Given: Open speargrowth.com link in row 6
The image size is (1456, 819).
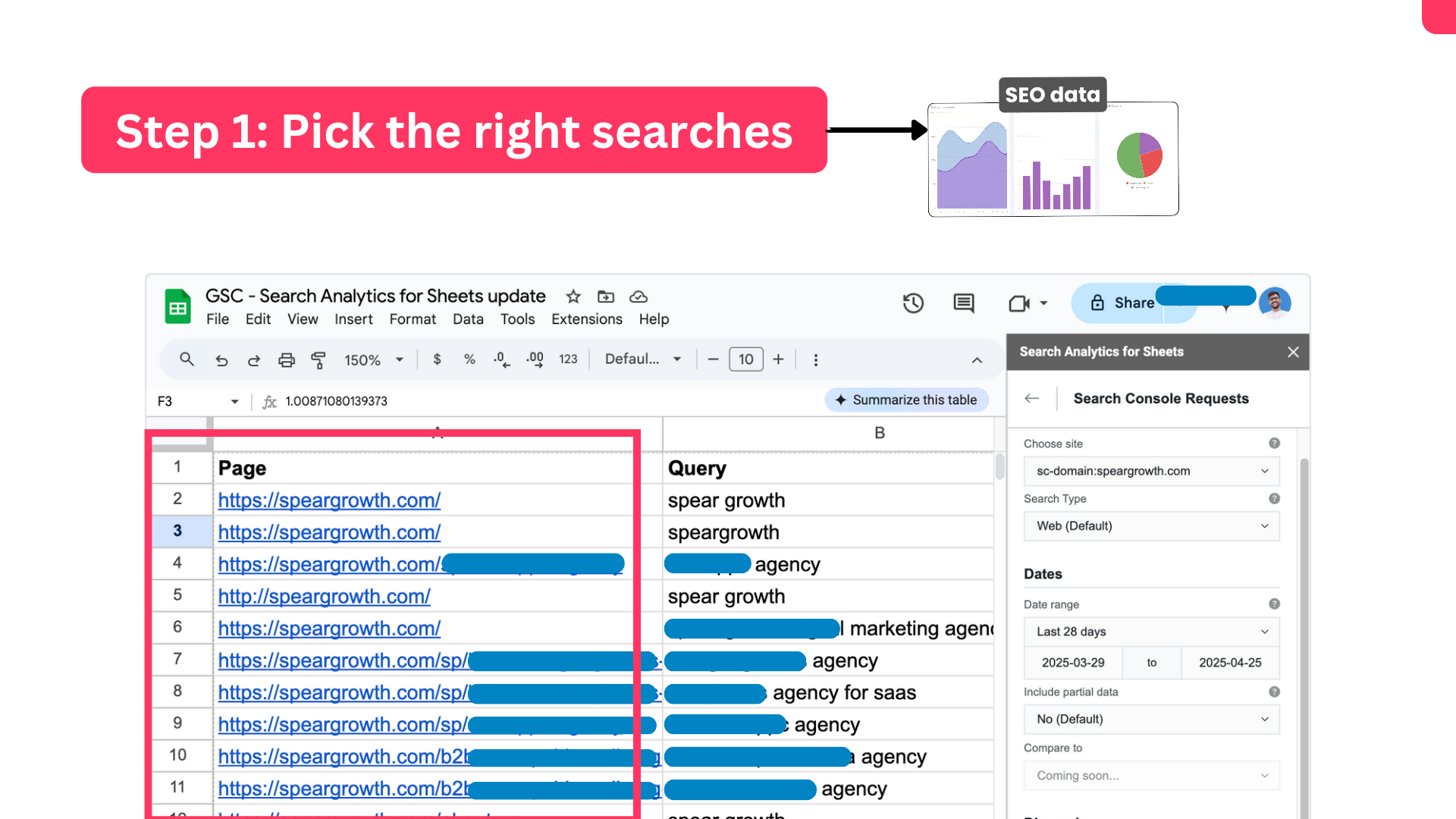Looking at the screenshot, I should pos(329,629).
